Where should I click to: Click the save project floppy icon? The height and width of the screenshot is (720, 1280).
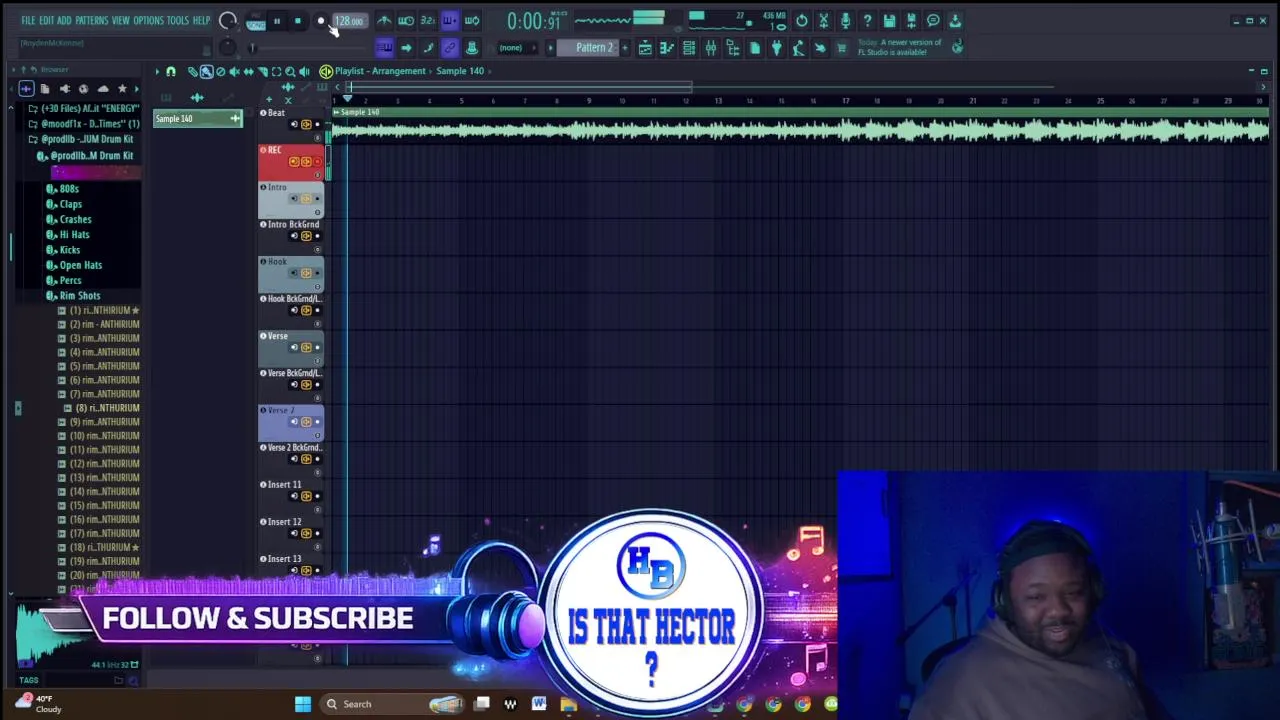[889, 21]
